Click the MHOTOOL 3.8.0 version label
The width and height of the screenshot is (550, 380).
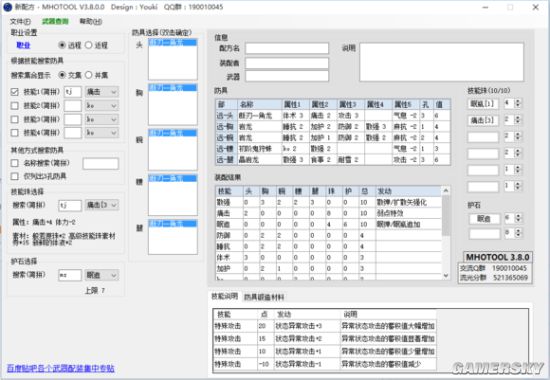coord(497,257)
